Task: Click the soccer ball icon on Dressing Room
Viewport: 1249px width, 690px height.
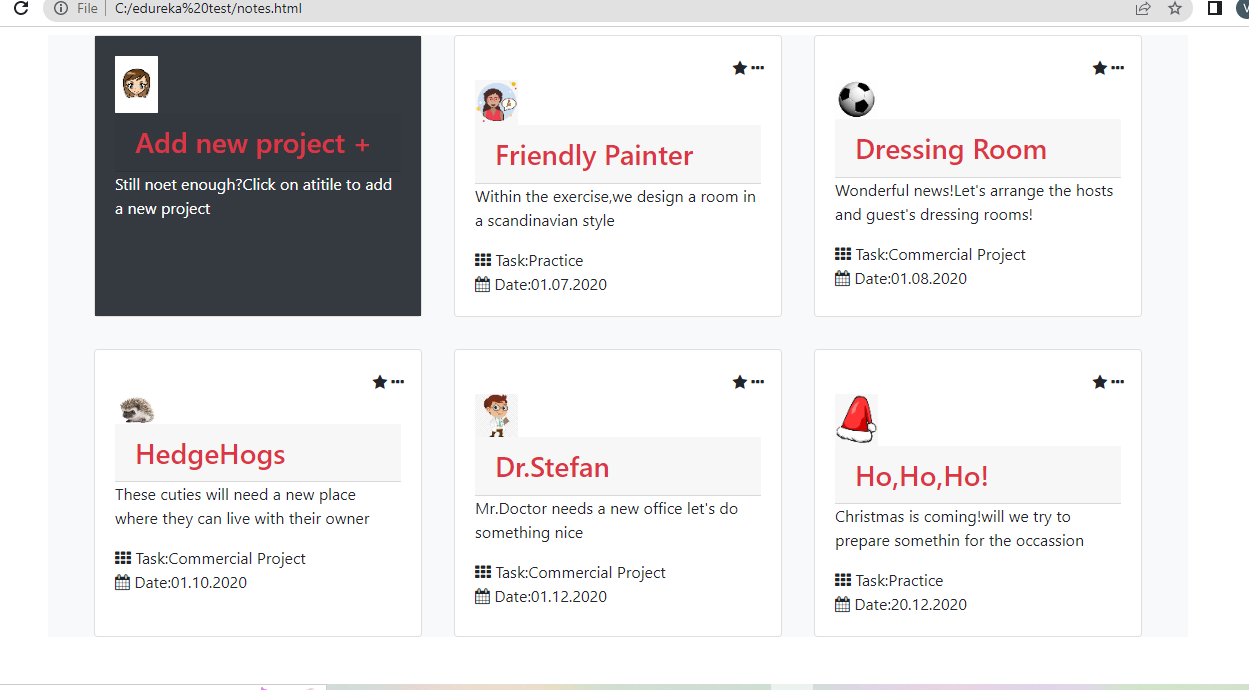Action: pyautogui.click(x=856, y=99)
